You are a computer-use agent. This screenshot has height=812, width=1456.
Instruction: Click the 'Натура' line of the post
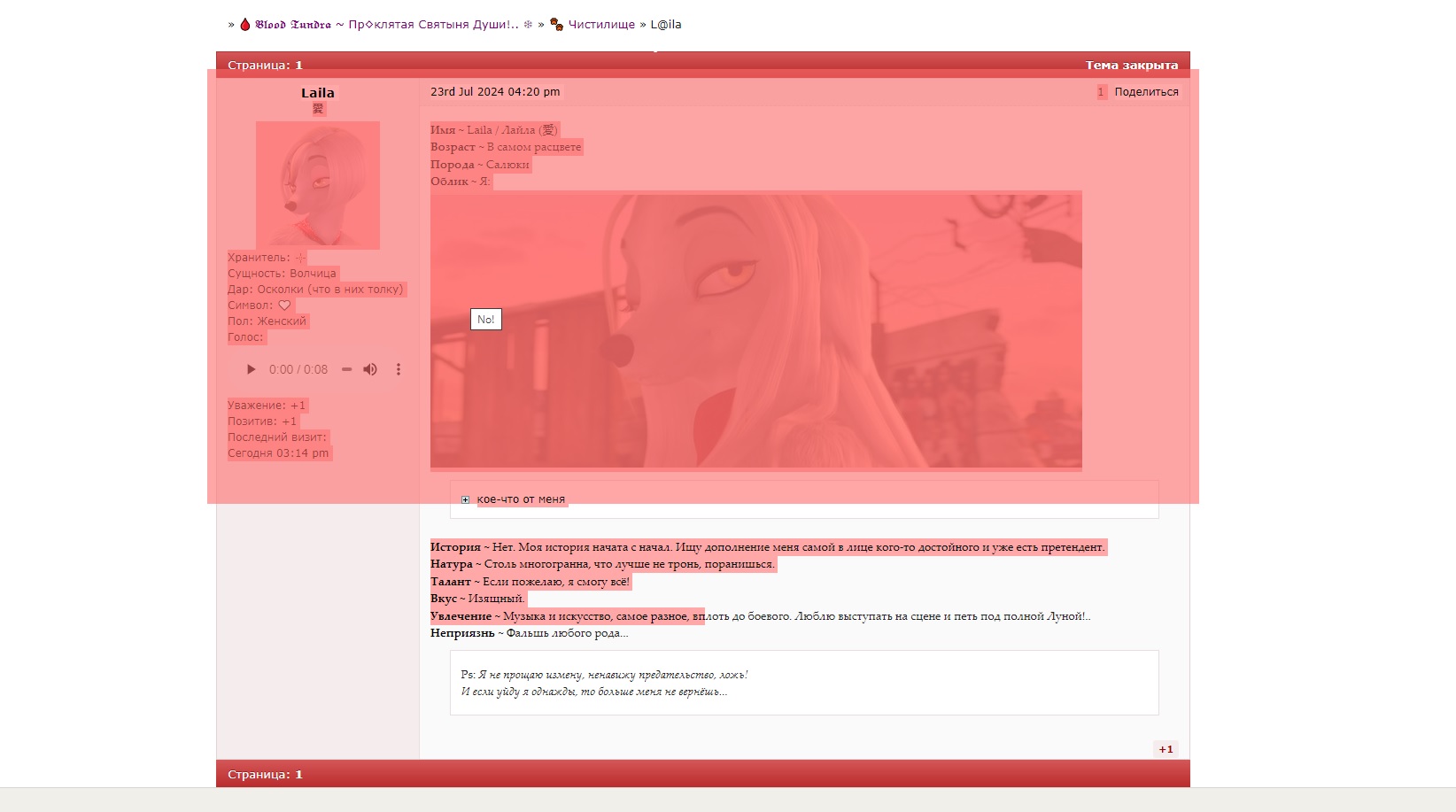(x=602, y=564)
